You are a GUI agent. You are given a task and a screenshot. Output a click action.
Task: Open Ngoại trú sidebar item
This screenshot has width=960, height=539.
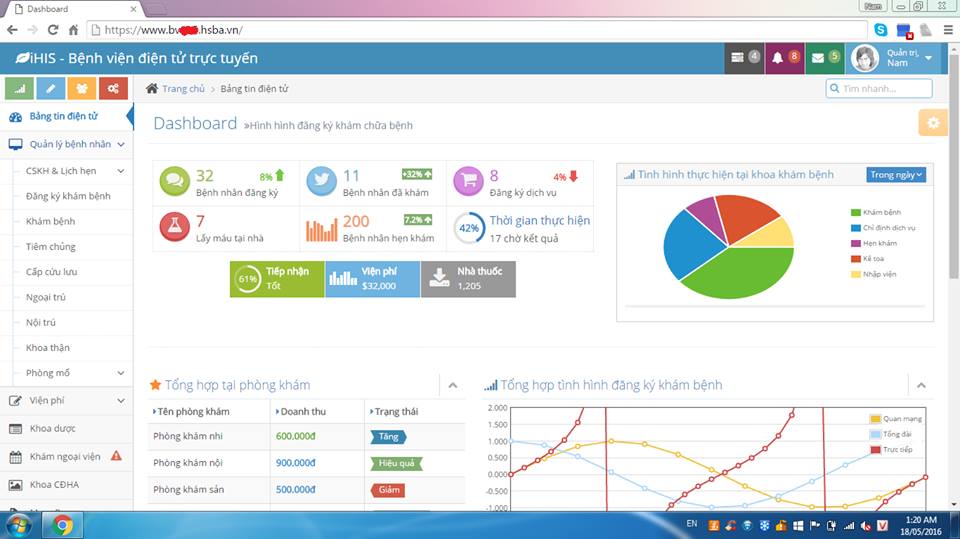45,297
